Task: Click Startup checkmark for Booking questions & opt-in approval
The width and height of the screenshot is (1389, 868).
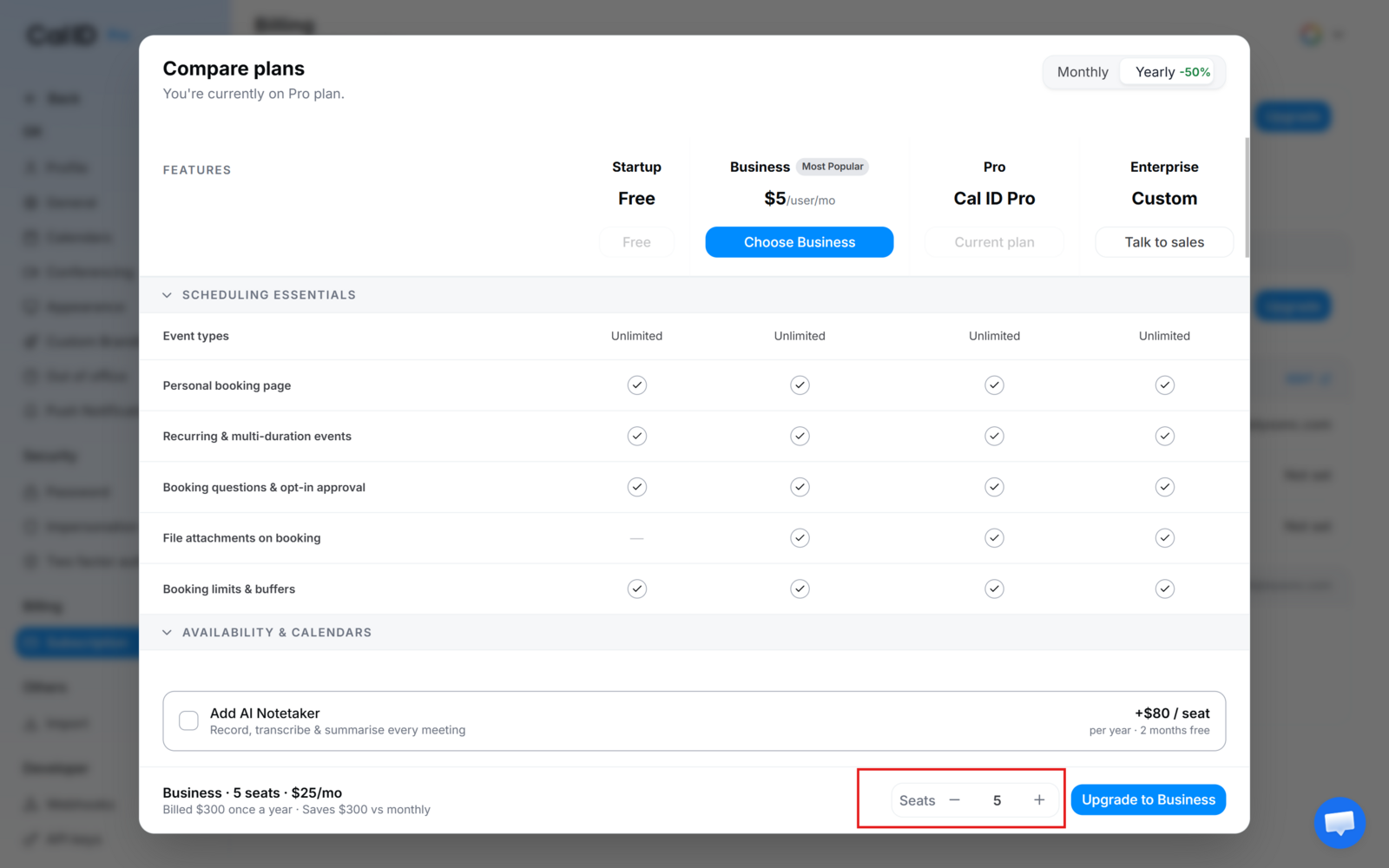Action: coord(636,487)
